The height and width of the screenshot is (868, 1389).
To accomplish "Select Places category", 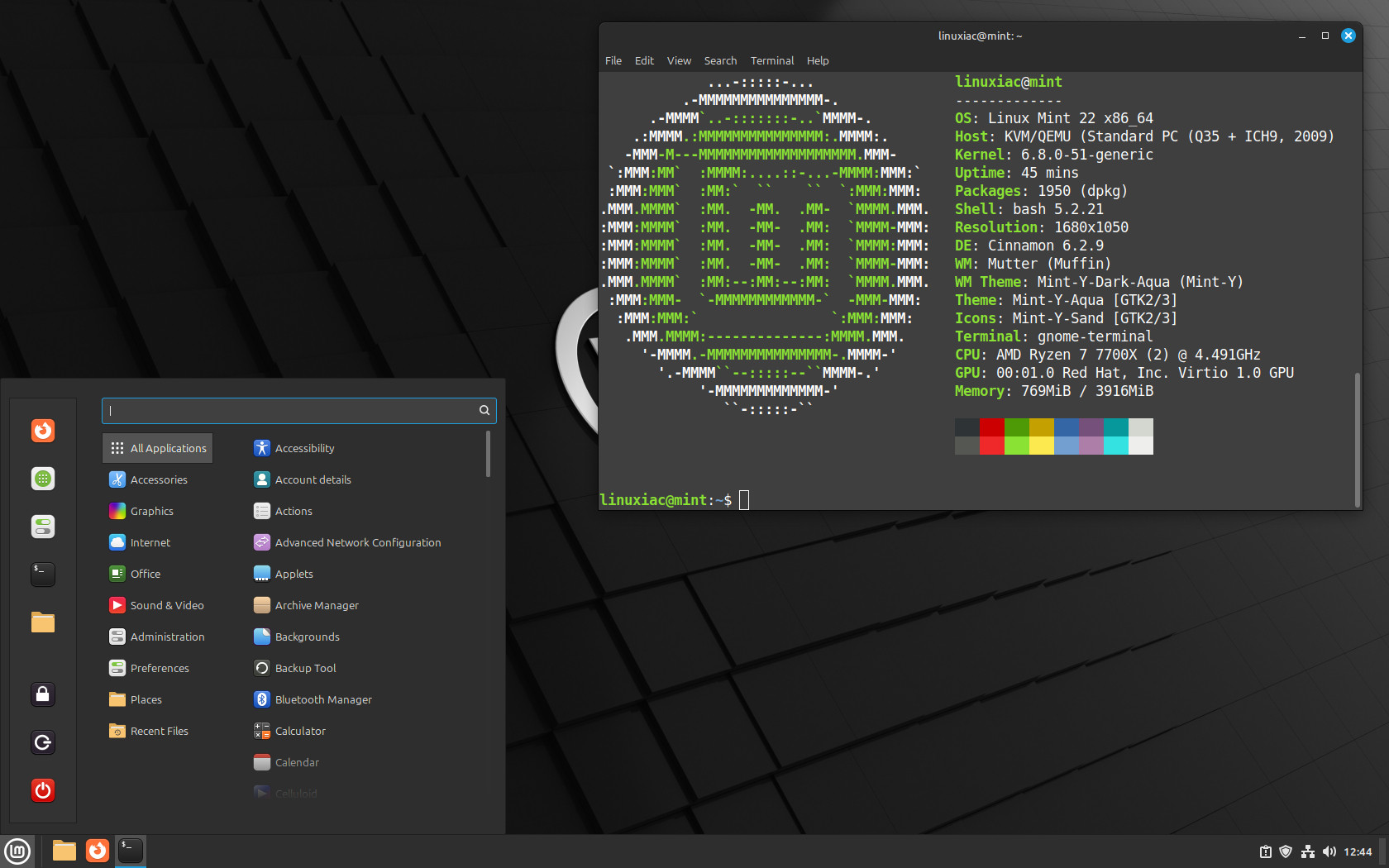I will point(136,699).
